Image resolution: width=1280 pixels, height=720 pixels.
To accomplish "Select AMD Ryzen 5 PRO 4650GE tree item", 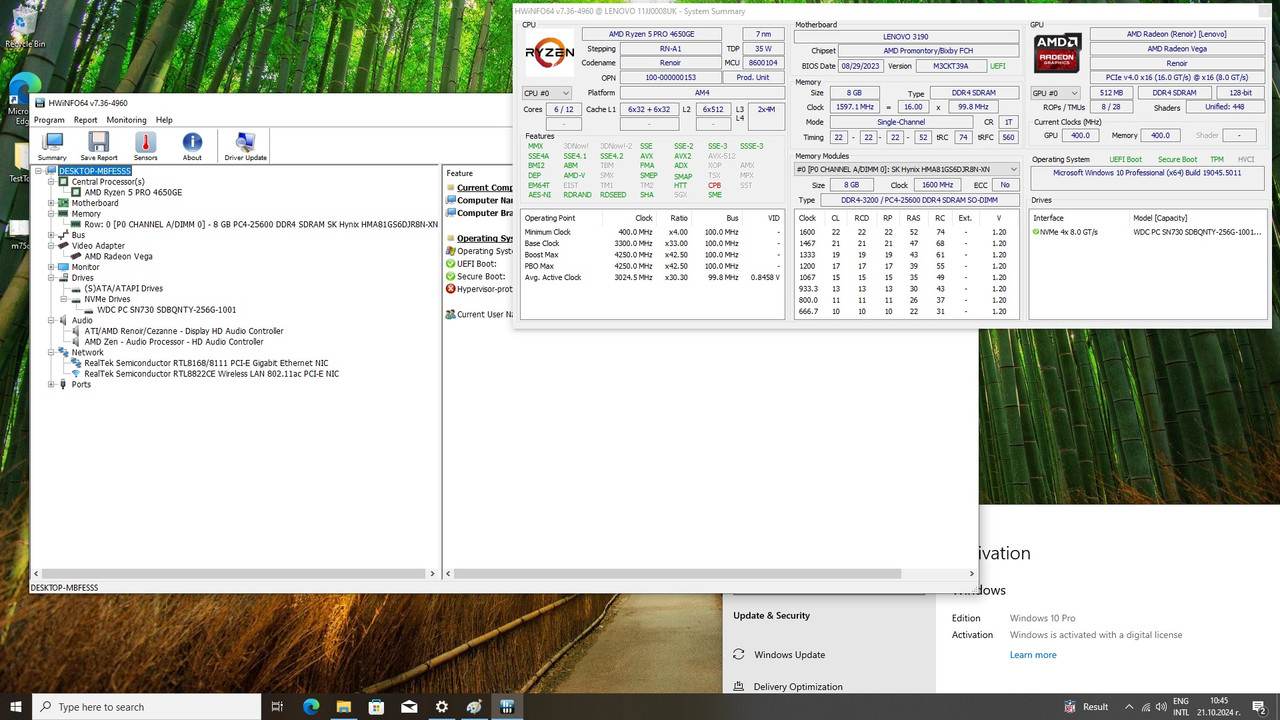I will [x=133, y=193].
